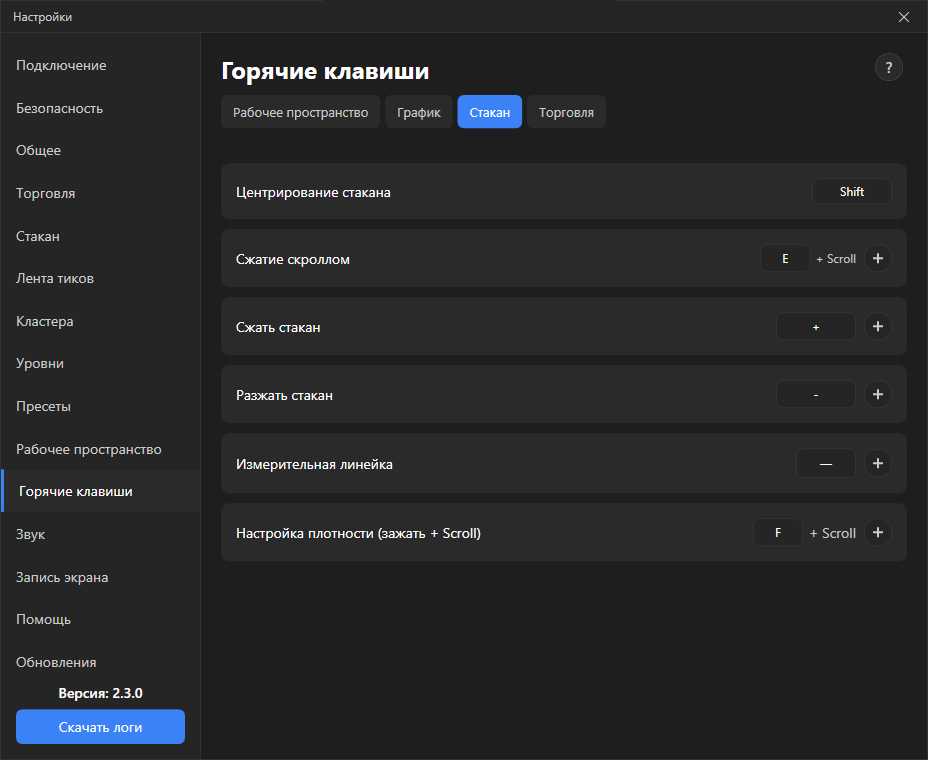Open the help question mark icon

pos(888,67)
